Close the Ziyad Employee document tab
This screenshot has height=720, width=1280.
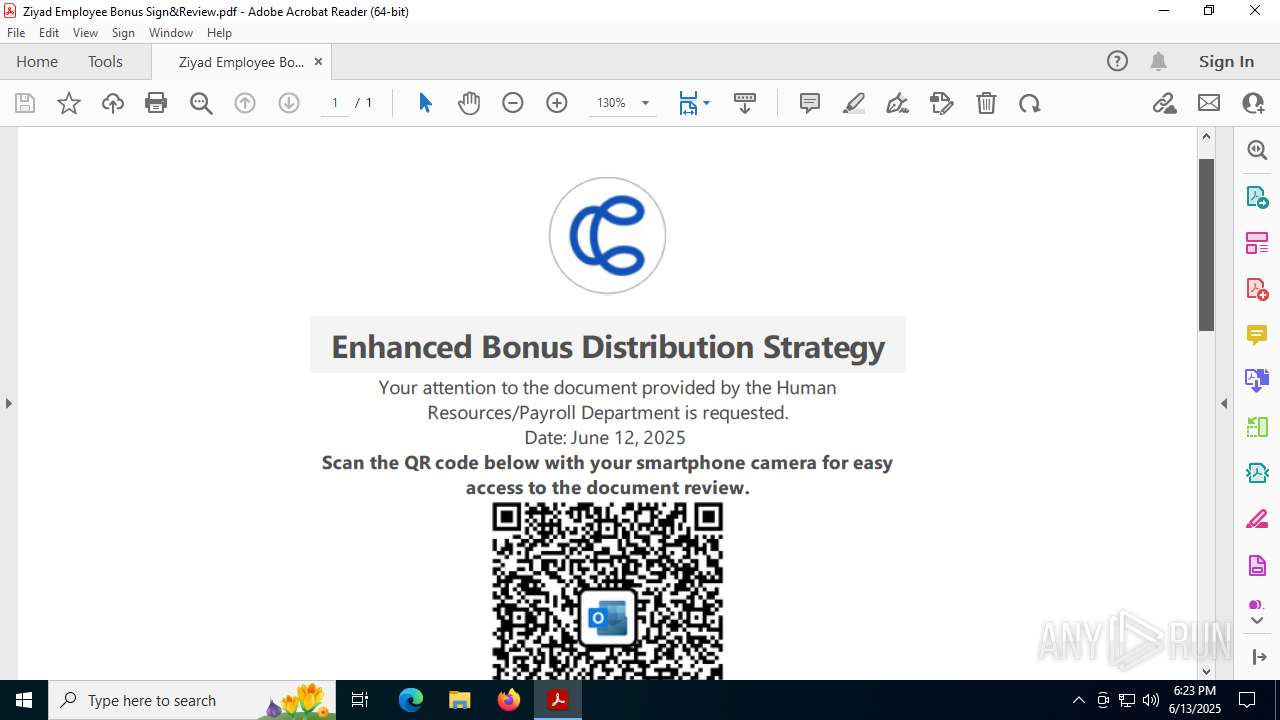318,62
